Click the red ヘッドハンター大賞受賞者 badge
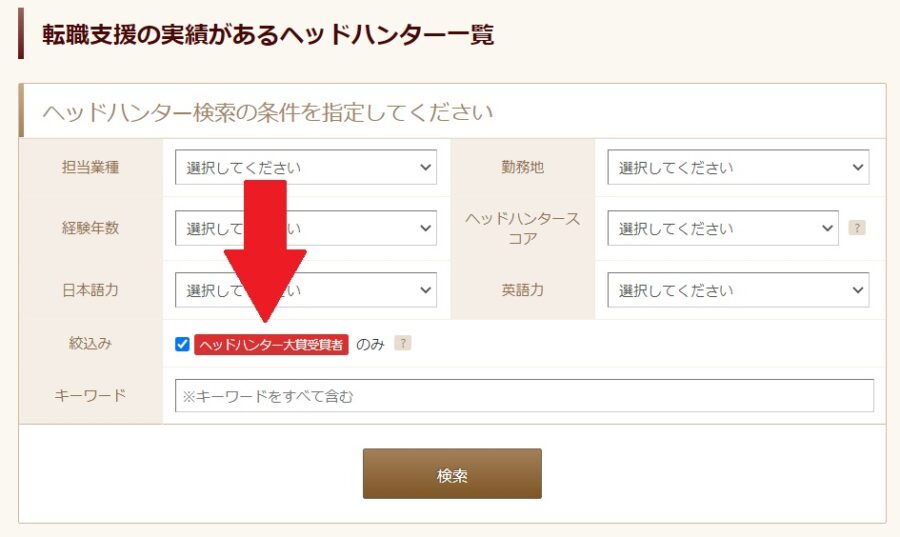The image size is (900, 537). pos(271,344)
